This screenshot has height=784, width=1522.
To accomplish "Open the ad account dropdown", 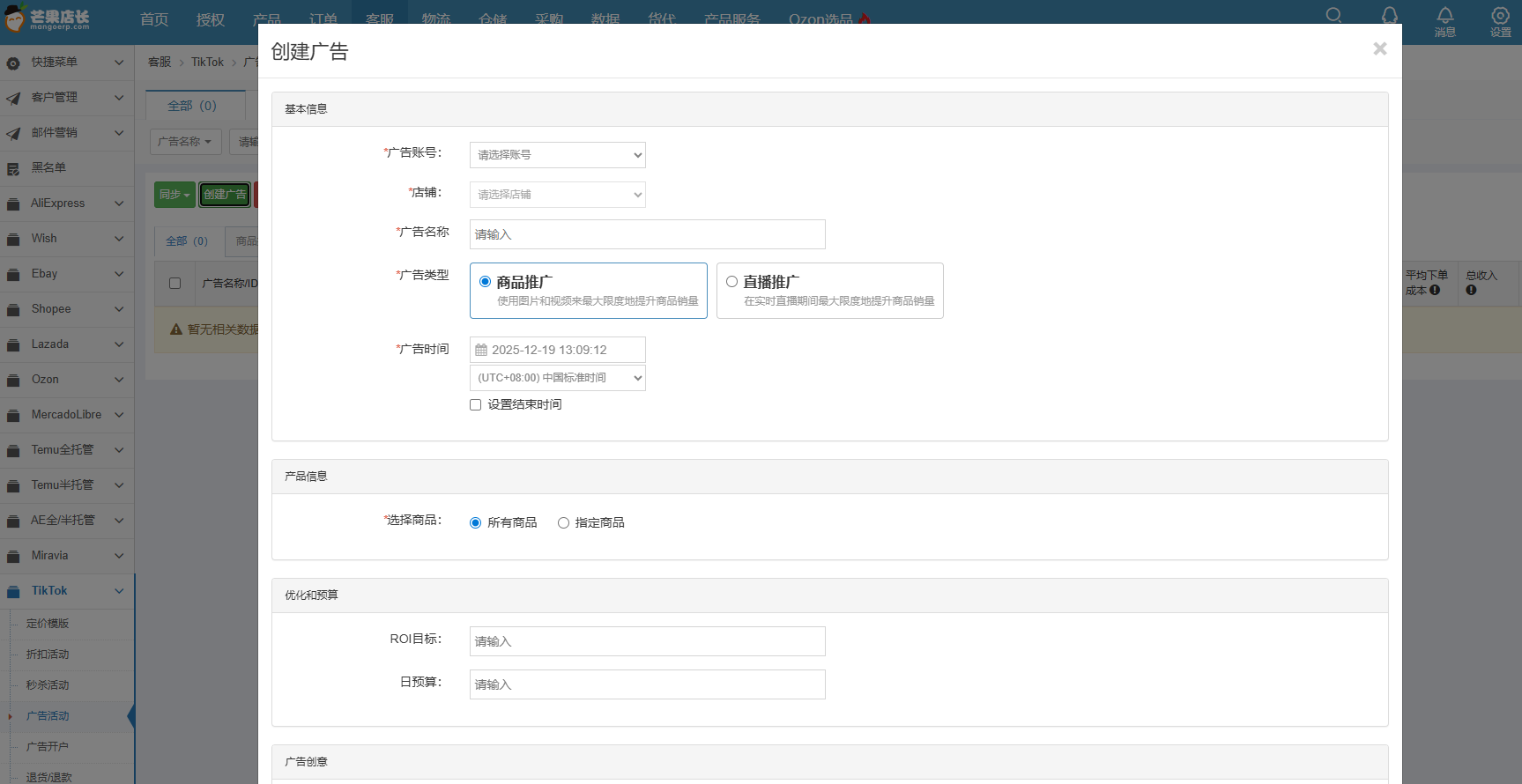I will click(557, 155).
